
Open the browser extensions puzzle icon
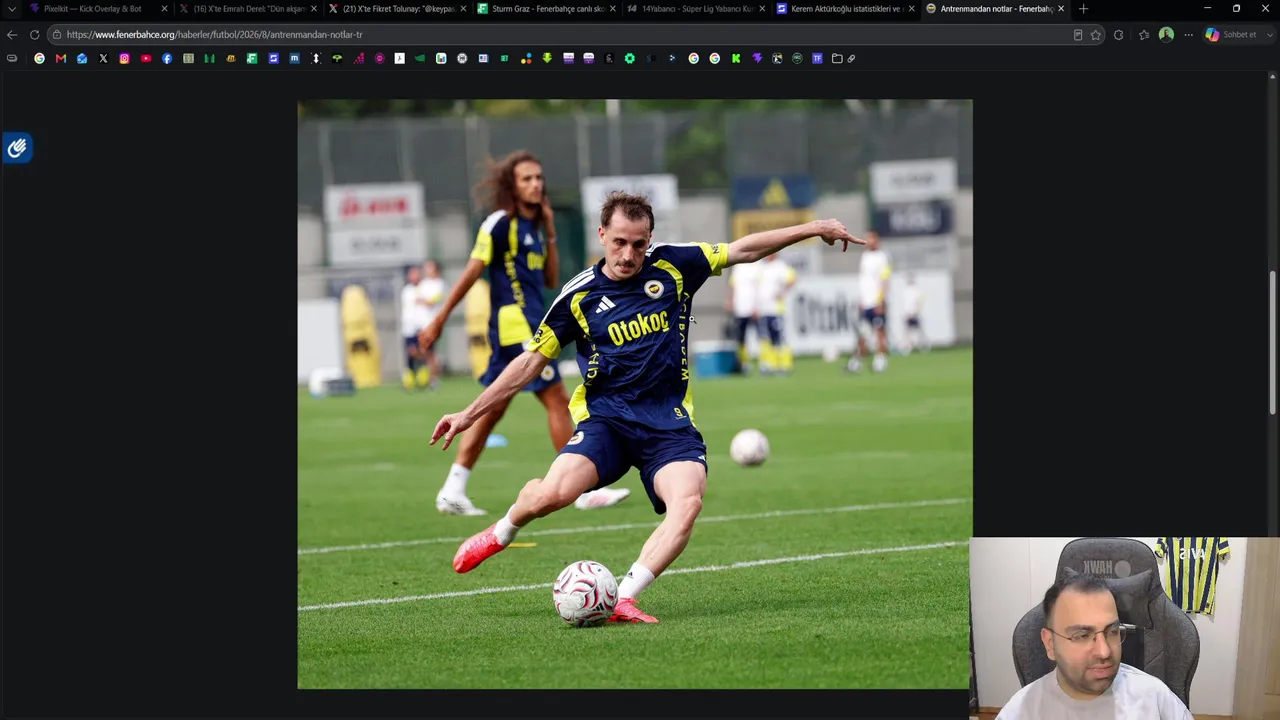pos(1118,35)
